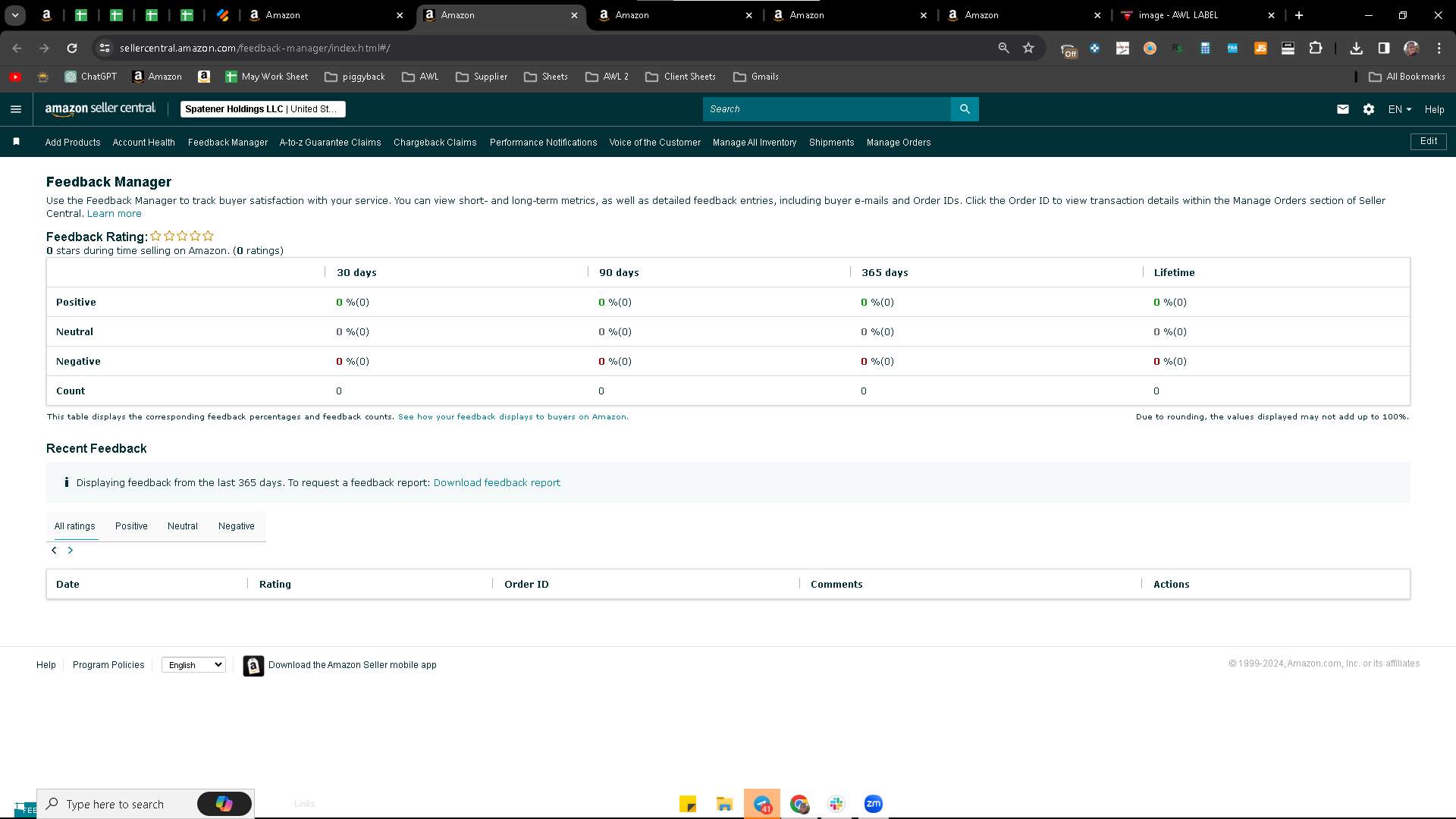Click the Amazon Seller mobile app icon
This screenshot has height=819, width=1456.
pyautogui.click(x=253, y=666)
